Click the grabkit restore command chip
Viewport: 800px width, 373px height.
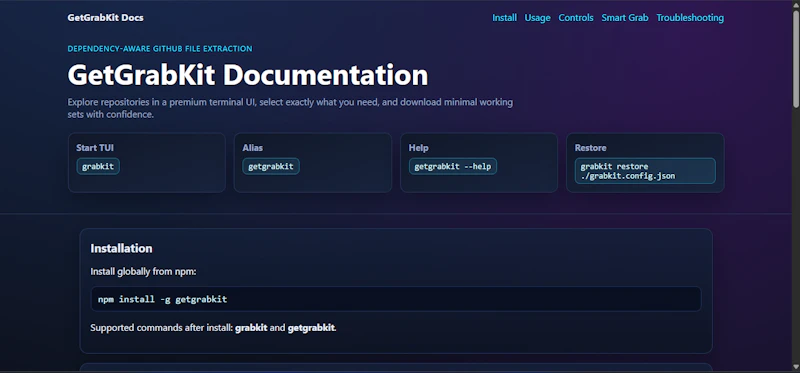coord(645,171)
